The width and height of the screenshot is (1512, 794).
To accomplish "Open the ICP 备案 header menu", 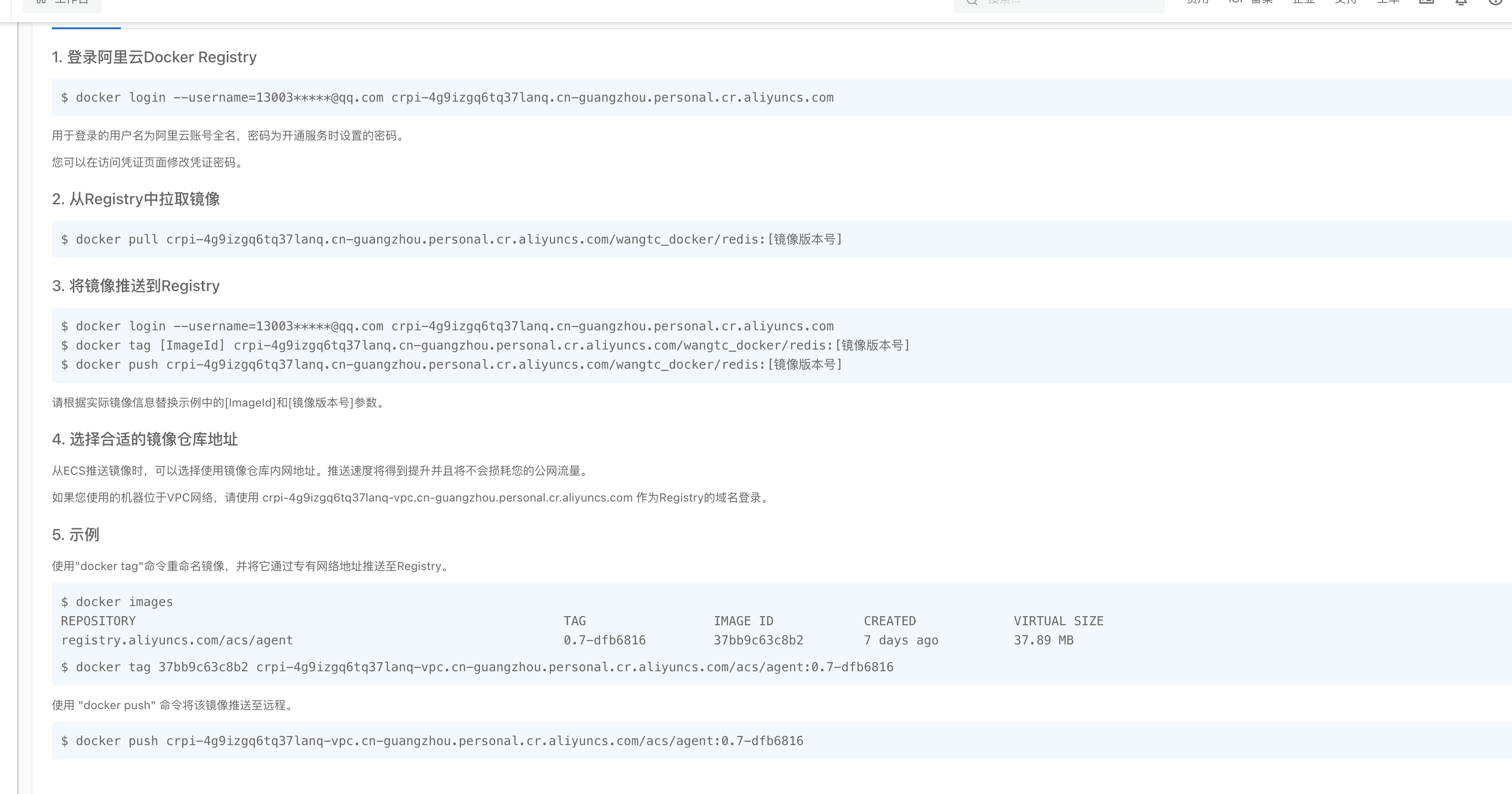I will pos(1250,2).
